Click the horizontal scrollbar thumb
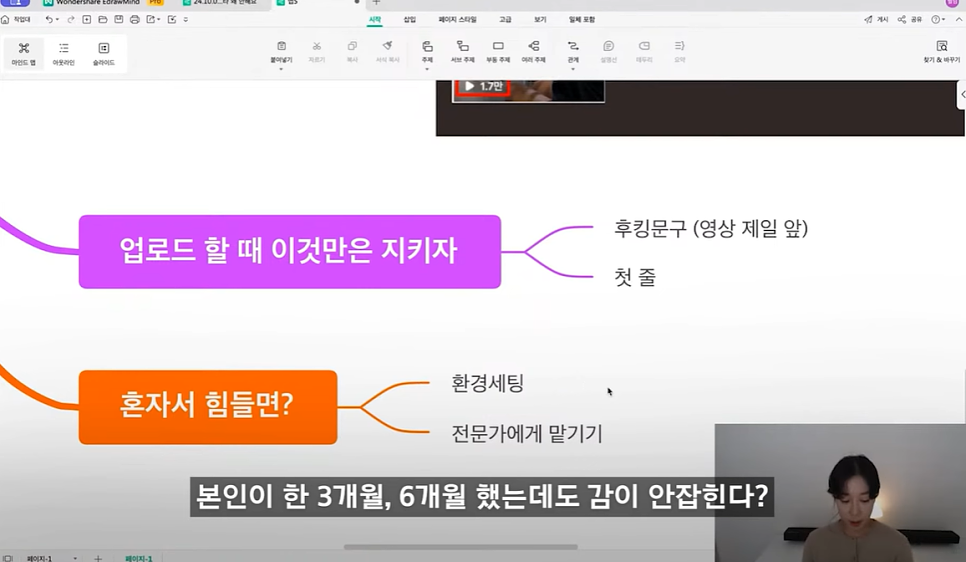Image resolution: width=966 pixels, height=562 pixels. click(x=461, y=547)
